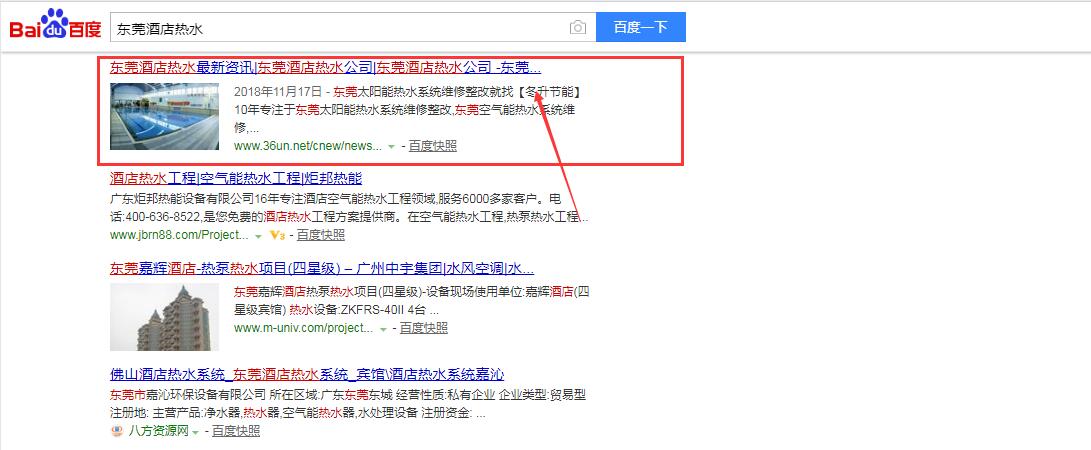The height and width of the screenshot is (450, 1091).
Task: Open result titled 东莞酒店热水最新资讯
Action: point(325,68)
